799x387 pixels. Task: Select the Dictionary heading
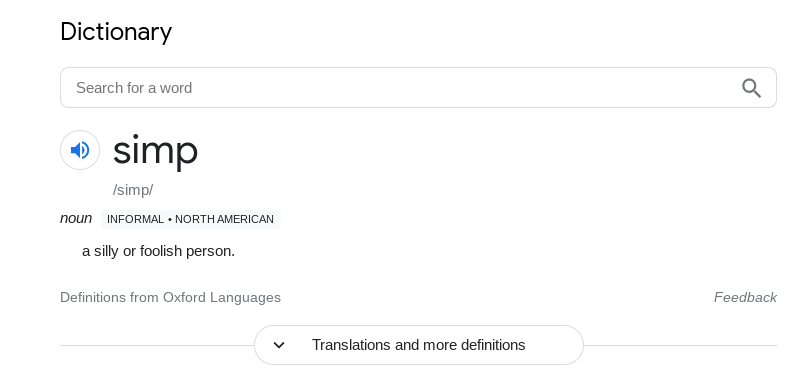116,32
